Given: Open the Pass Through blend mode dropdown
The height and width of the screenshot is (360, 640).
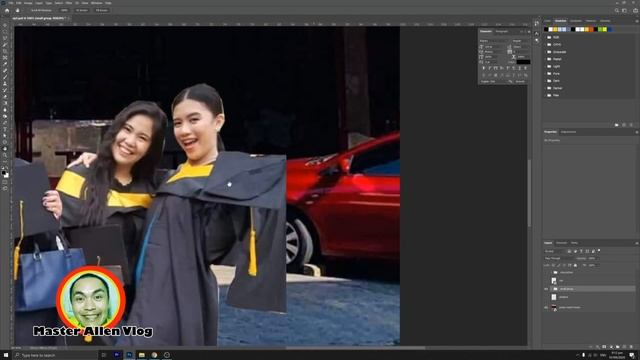Looking at the screenshot, I should 558,258.
